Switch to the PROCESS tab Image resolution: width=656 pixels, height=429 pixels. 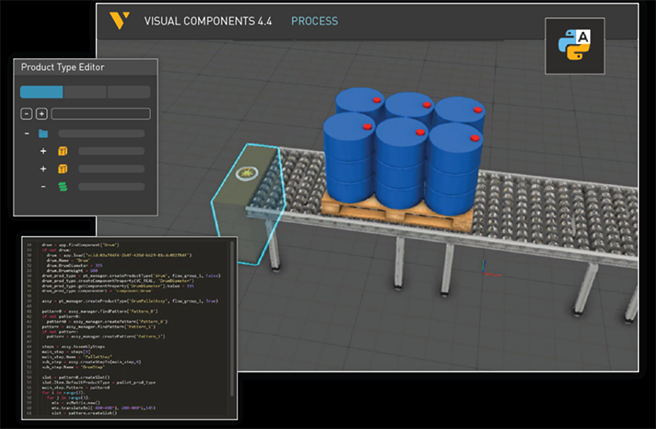(x=314, y=21)
